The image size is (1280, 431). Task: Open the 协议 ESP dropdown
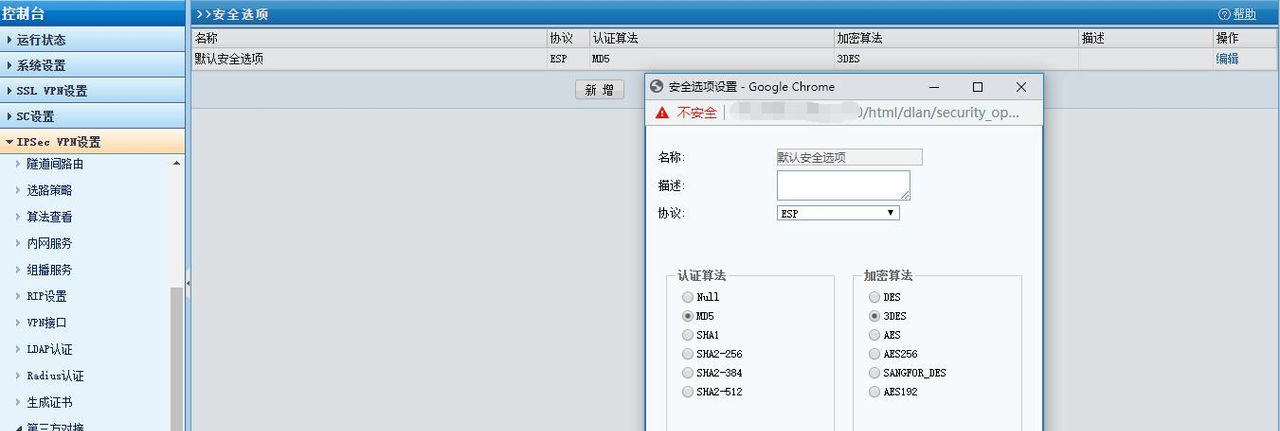tap(838, 213)
